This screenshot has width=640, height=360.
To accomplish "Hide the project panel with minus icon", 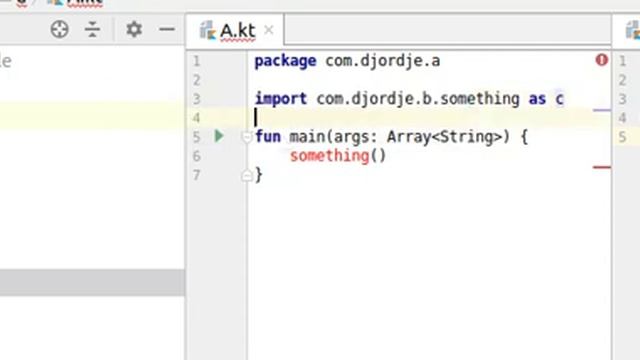I will coord(167,29).
